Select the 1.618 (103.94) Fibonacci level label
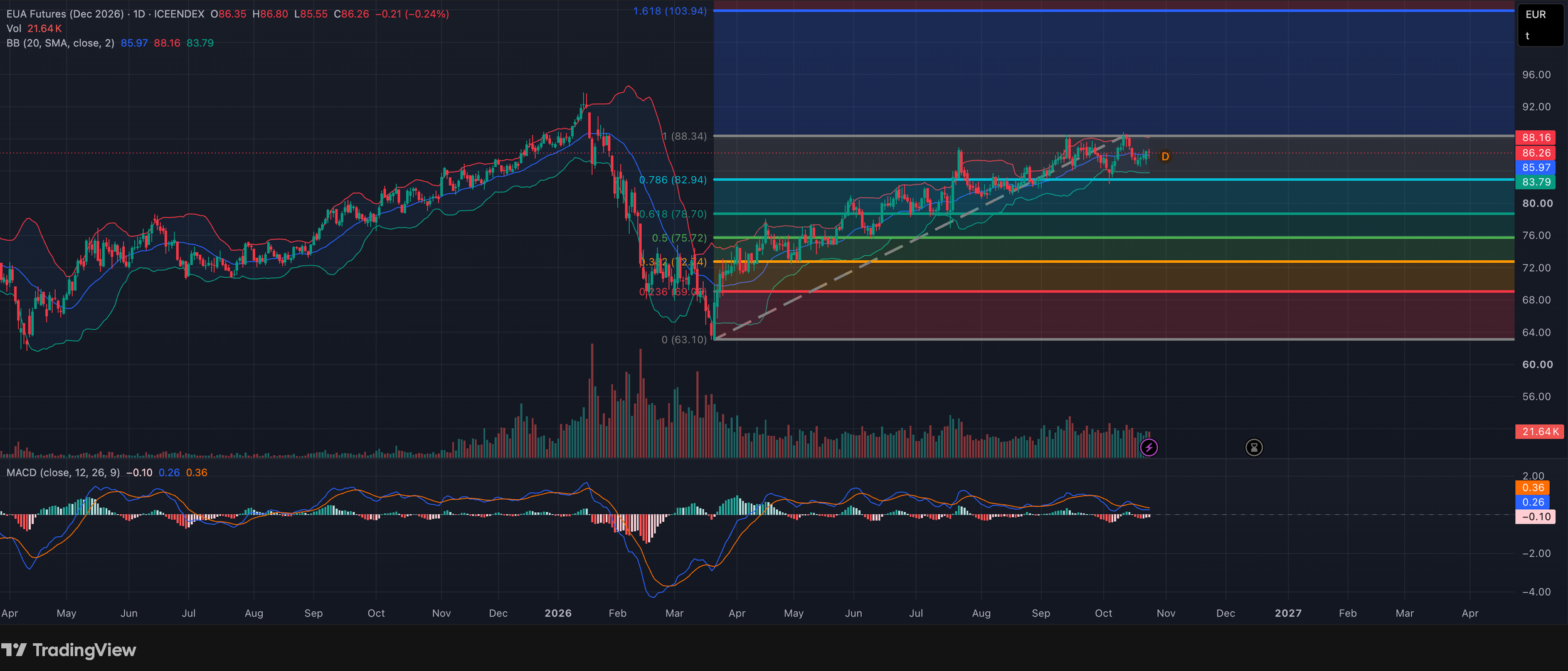 pyautogui.click(x=670, y=11)
